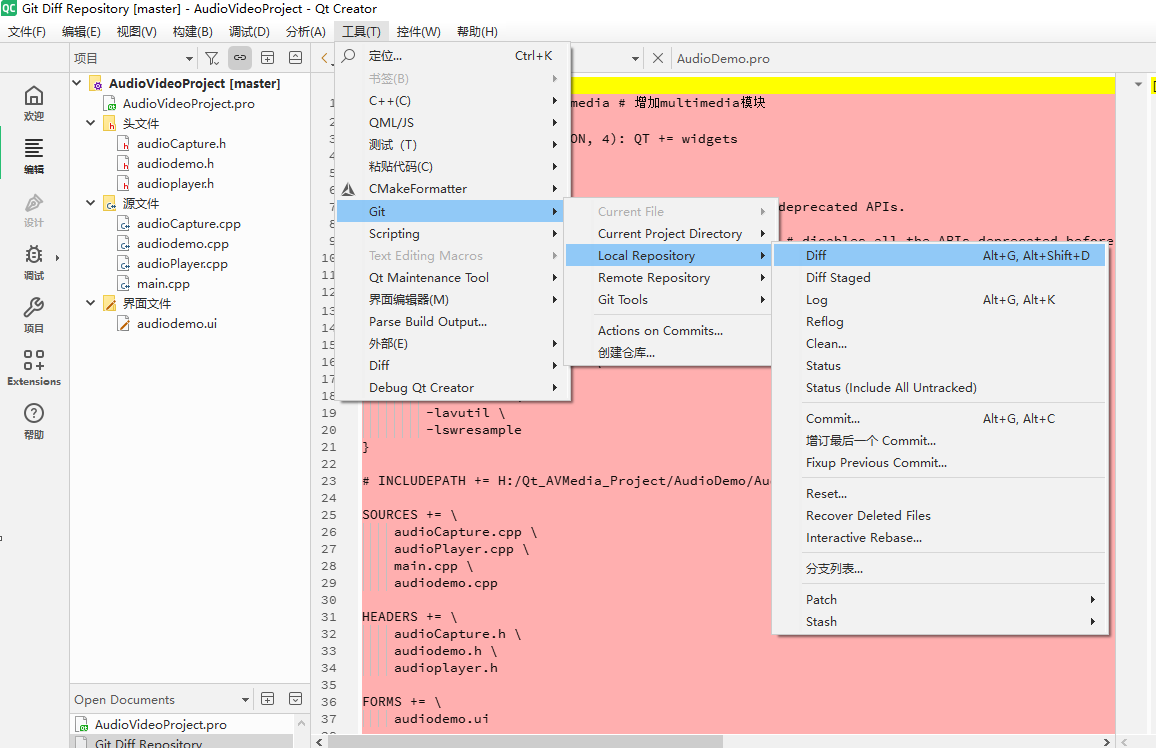Open Help mode (帮助)

(x=34, y=422)
